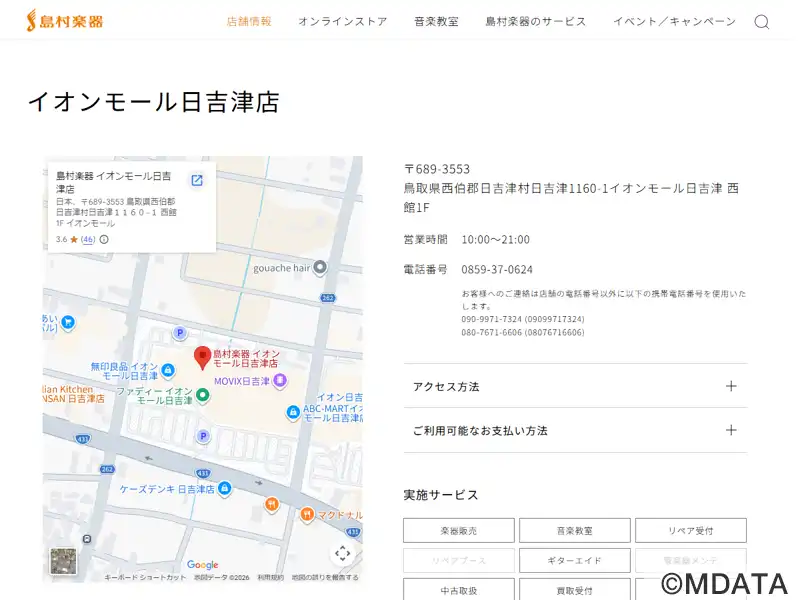
Task: Open 島村楽器のサービス menu
Action: coord(536,21)
